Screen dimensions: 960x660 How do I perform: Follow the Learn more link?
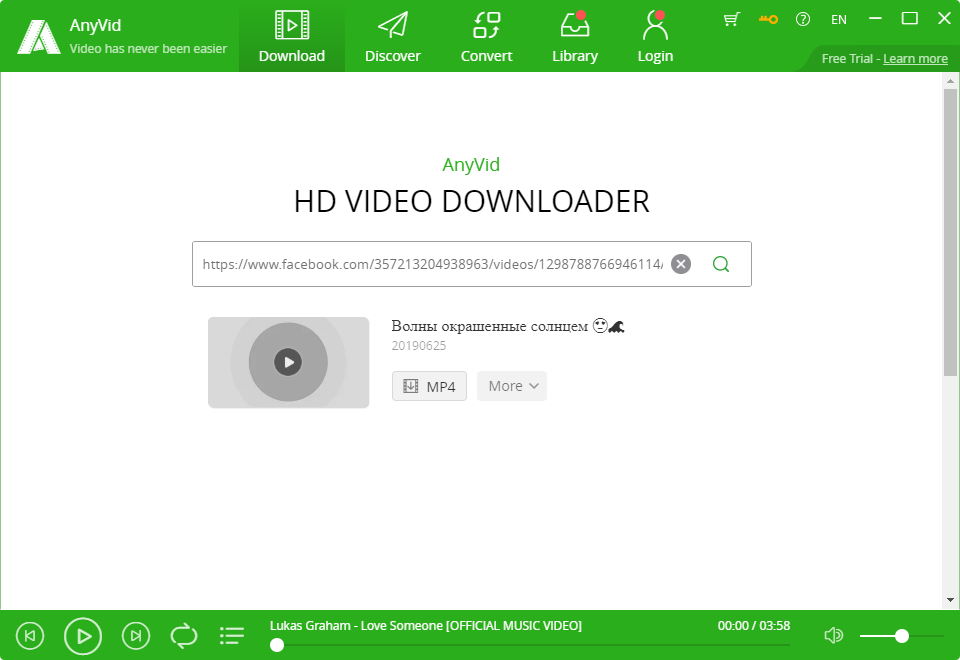pyautogui.click(x=915, y=59)
